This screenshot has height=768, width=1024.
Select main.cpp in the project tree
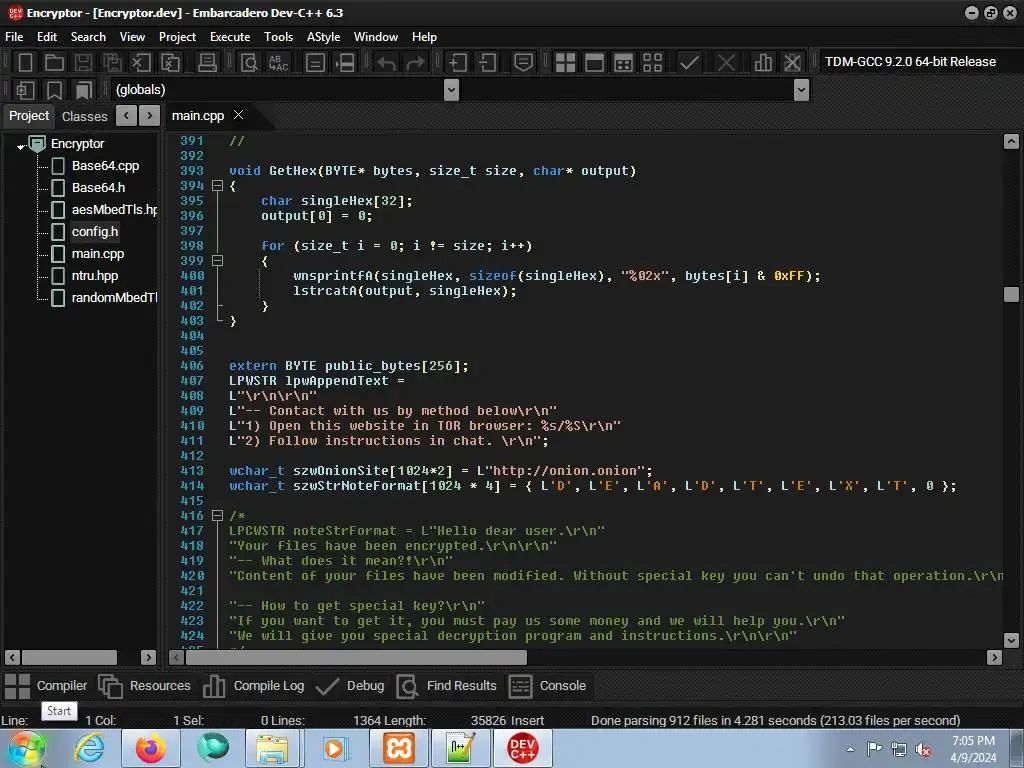point(97,254)
